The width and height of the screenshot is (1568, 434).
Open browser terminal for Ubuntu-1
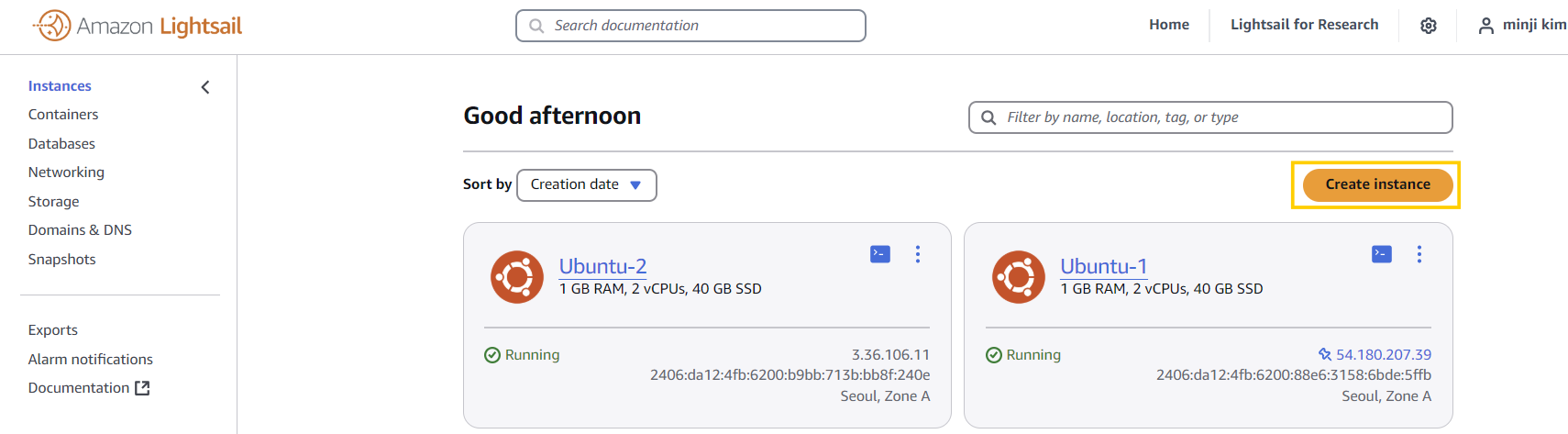point(1382,254)
